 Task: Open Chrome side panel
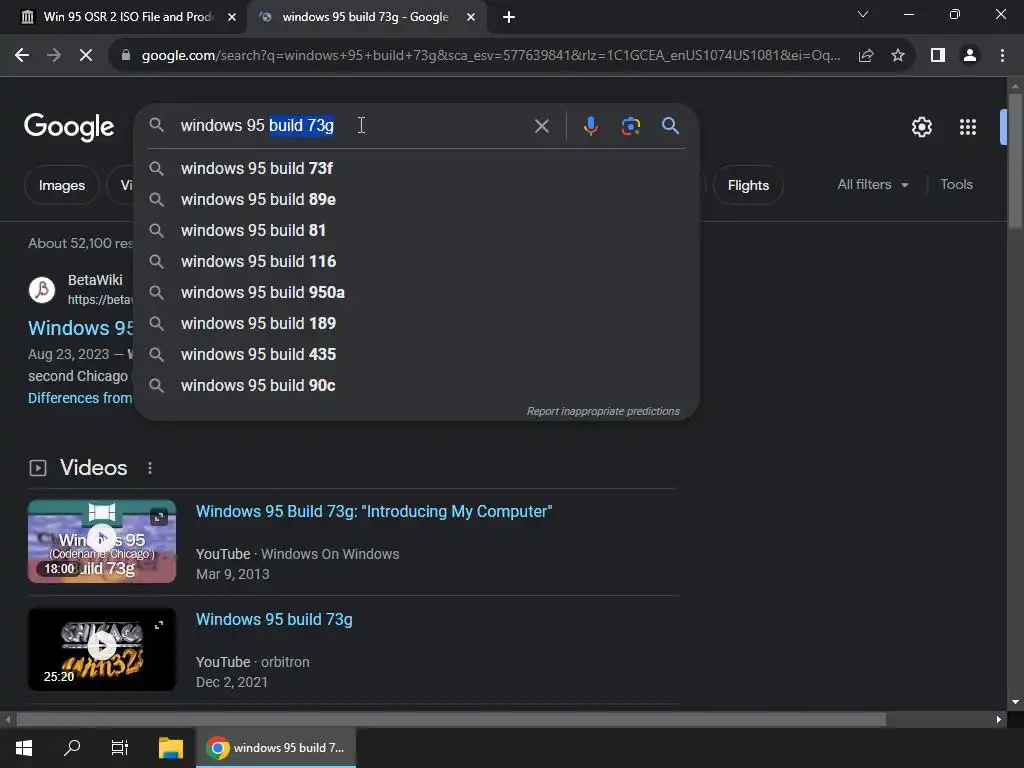click(x=938, y=56)
